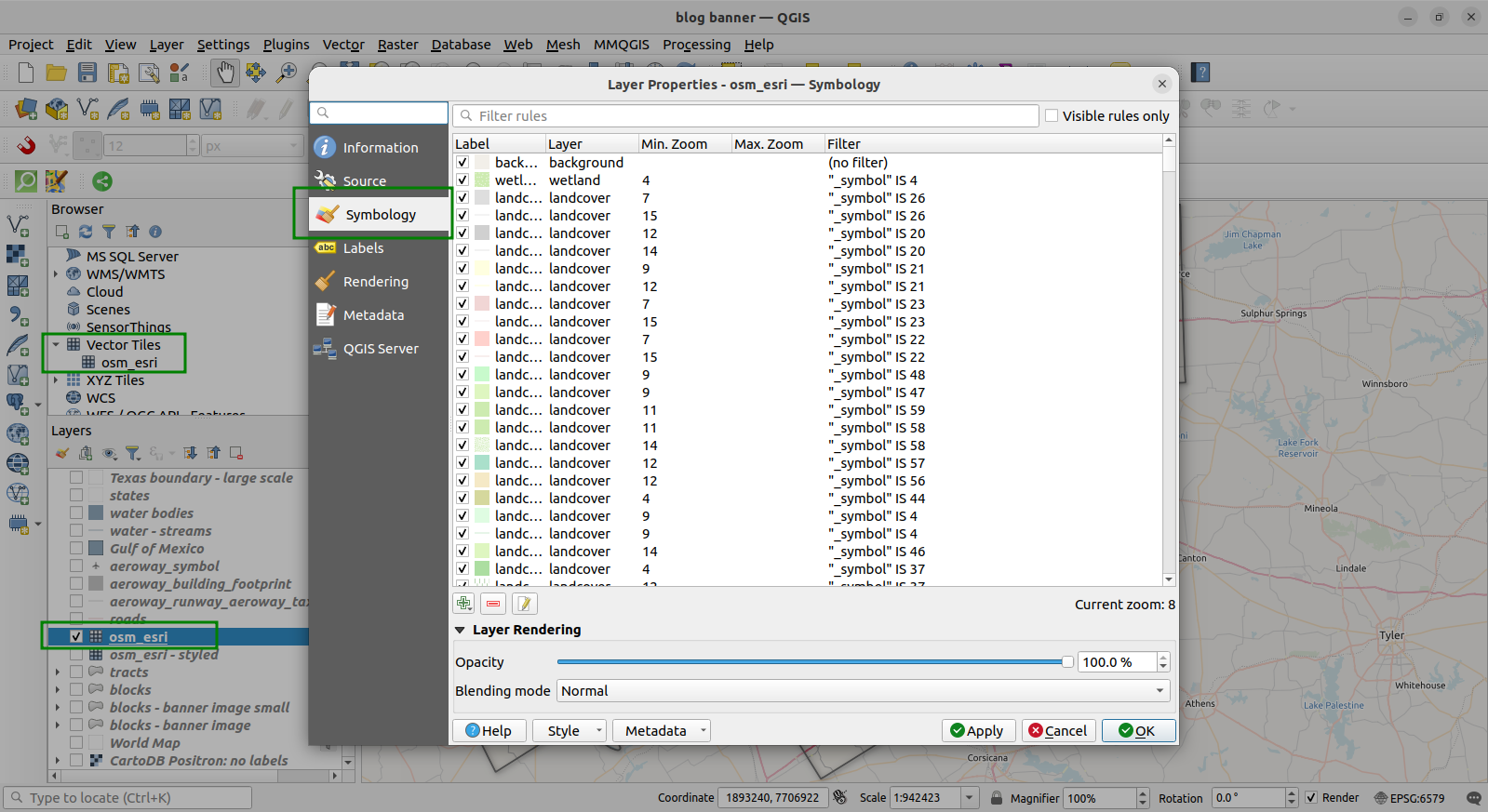Open the Processing menu
Viewport: 1488px width, 812px height.
pyautogui.click(x=696, y=45)
